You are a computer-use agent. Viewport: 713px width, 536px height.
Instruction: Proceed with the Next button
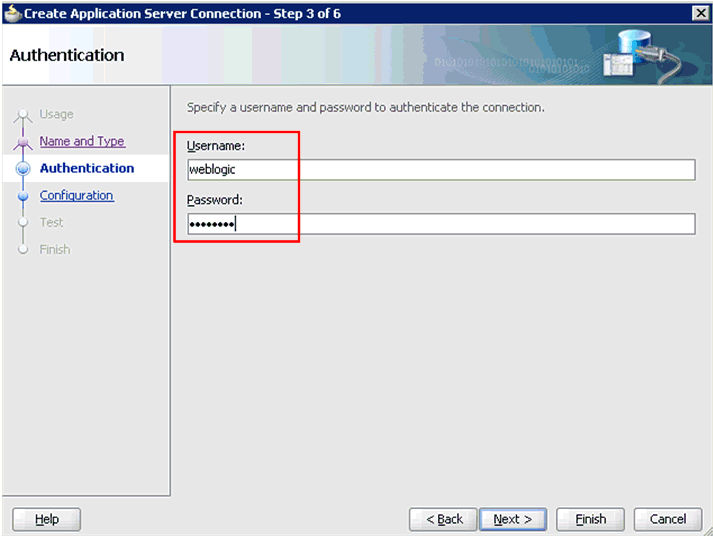[x=512, y=519]
